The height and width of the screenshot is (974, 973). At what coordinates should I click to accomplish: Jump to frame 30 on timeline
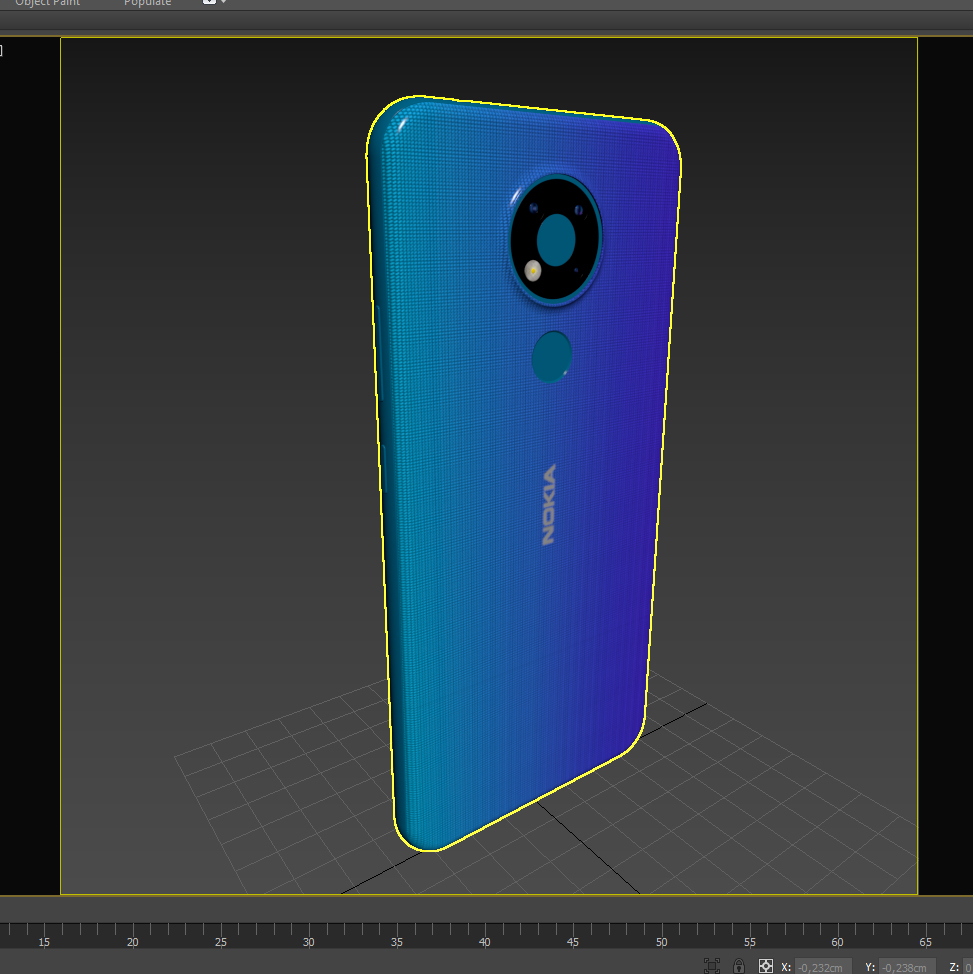point(308,942)
